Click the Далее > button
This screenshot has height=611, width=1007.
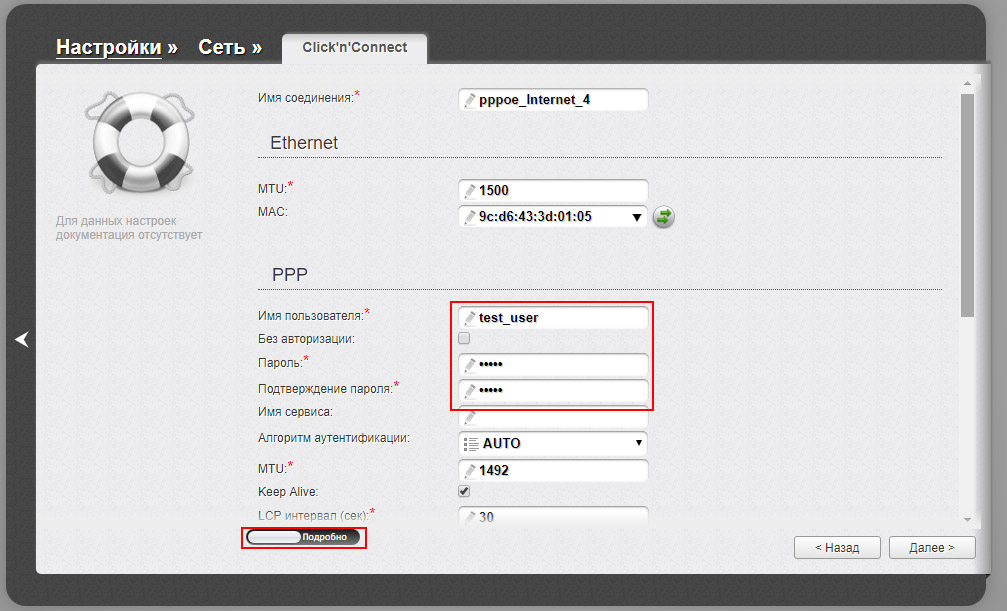pos(932,547)
